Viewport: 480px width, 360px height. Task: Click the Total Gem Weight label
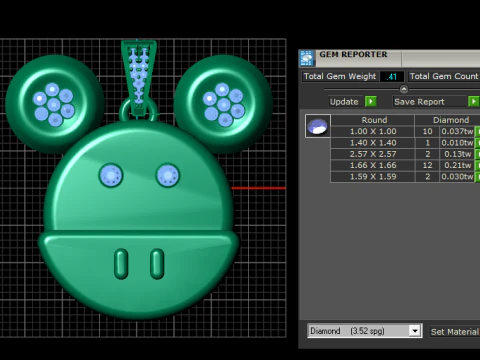point(340,76)
